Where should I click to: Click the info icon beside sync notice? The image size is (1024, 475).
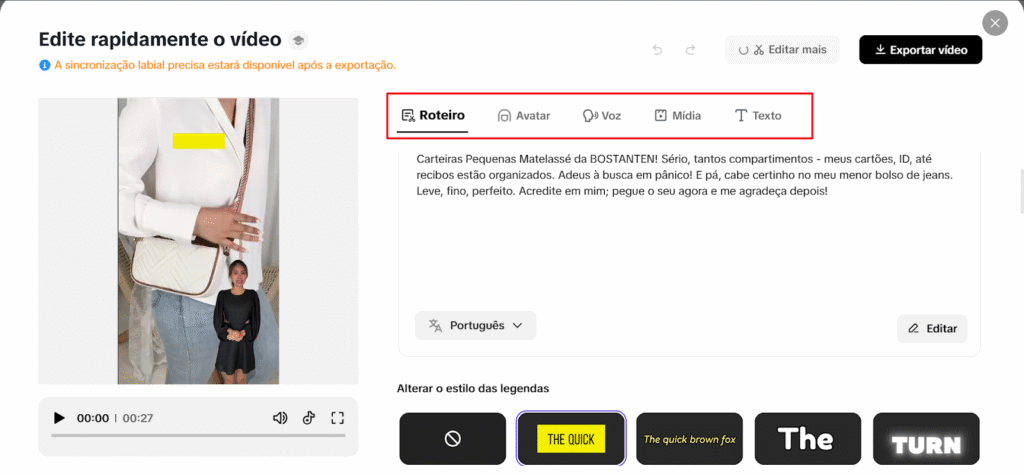tap(44, 65)
